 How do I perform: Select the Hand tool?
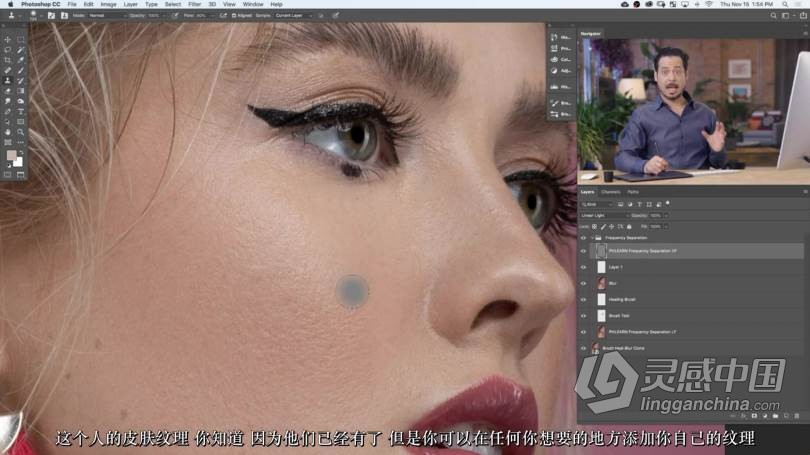tap(8, 132)
